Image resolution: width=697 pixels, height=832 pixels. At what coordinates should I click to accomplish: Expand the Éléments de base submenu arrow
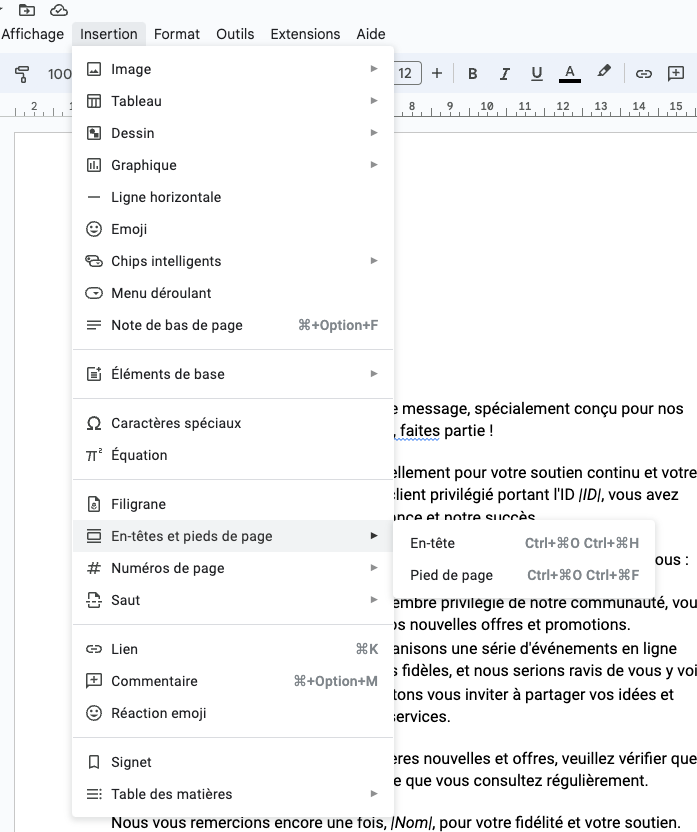(374, 374)
